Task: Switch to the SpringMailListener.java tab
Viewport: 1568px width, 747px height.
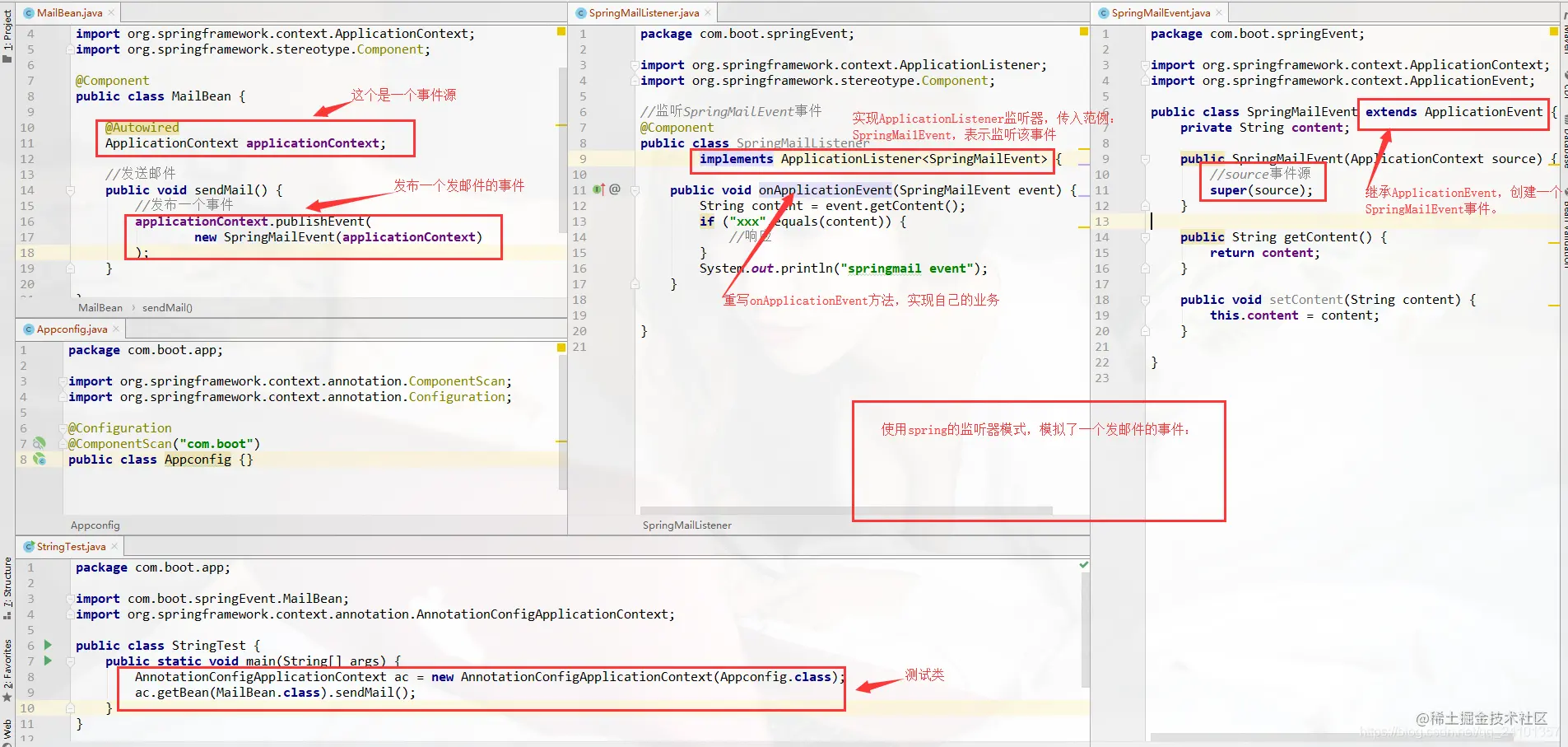Action: coord(644,12)
